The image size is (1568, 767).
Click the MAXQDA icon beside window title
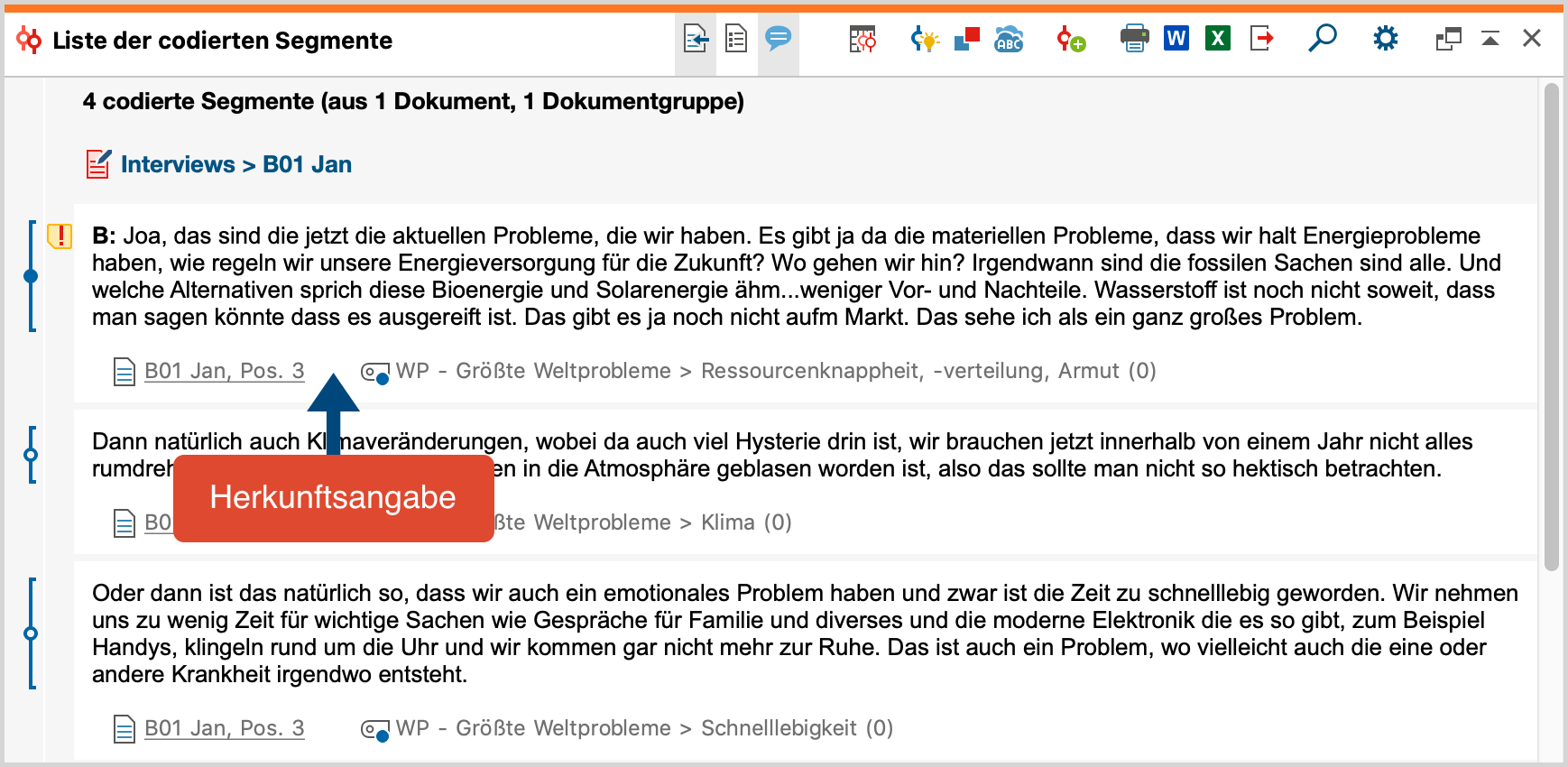pyautogui.click(x=29, y=40)
